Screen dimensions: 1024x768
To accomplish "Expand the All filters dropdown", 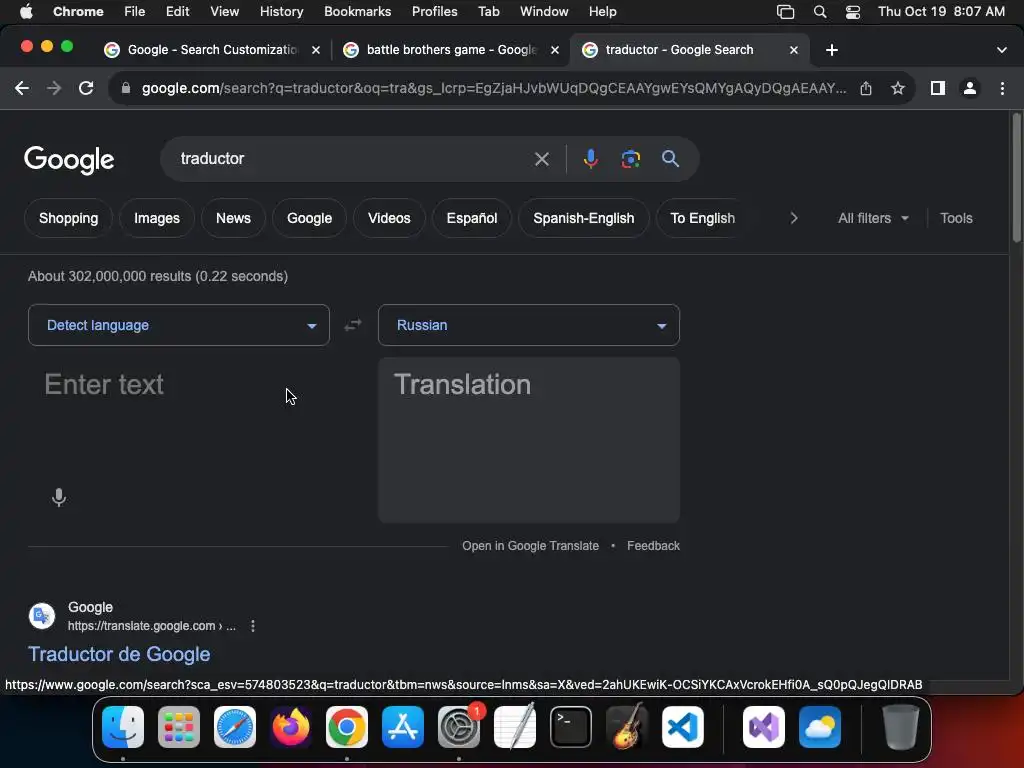I will 873,218.
